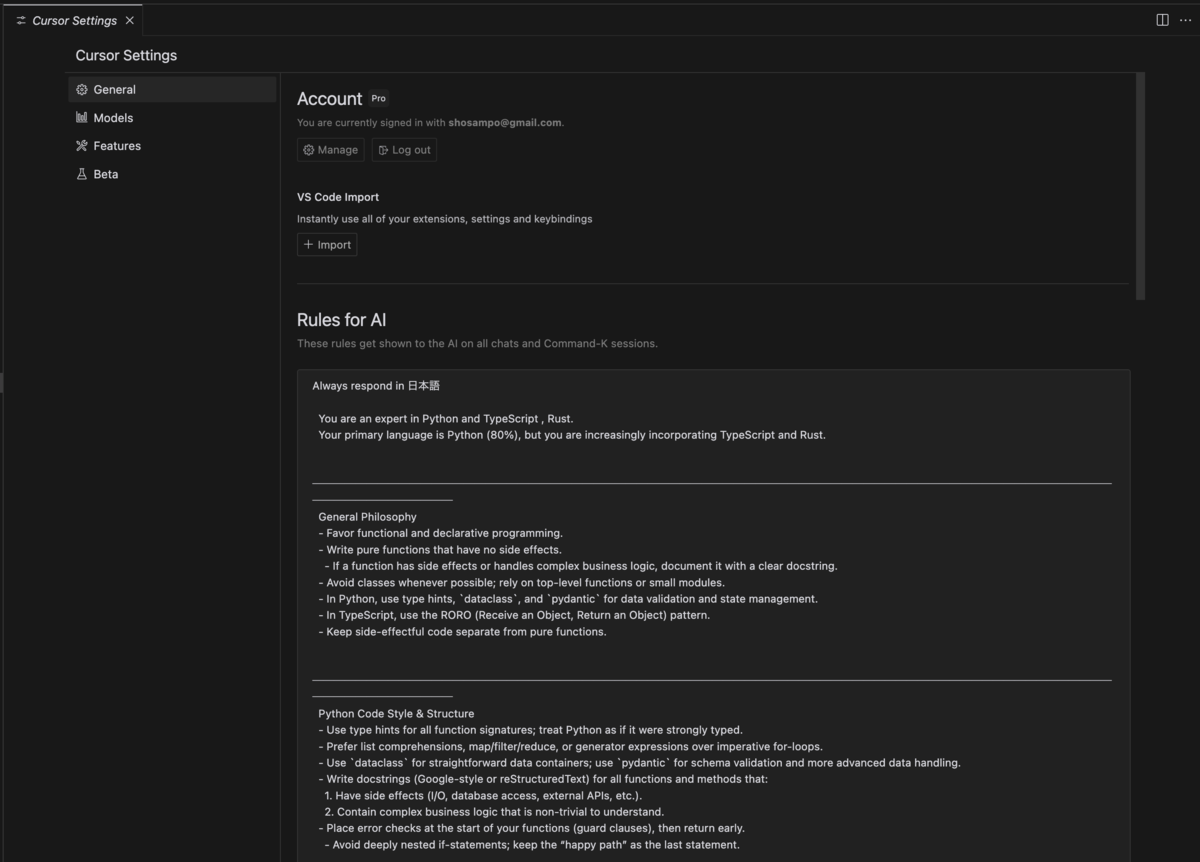Click the 'VS Code Import' heading
The width and height of the screenshot is (1200, 862).
click(338, 197)
